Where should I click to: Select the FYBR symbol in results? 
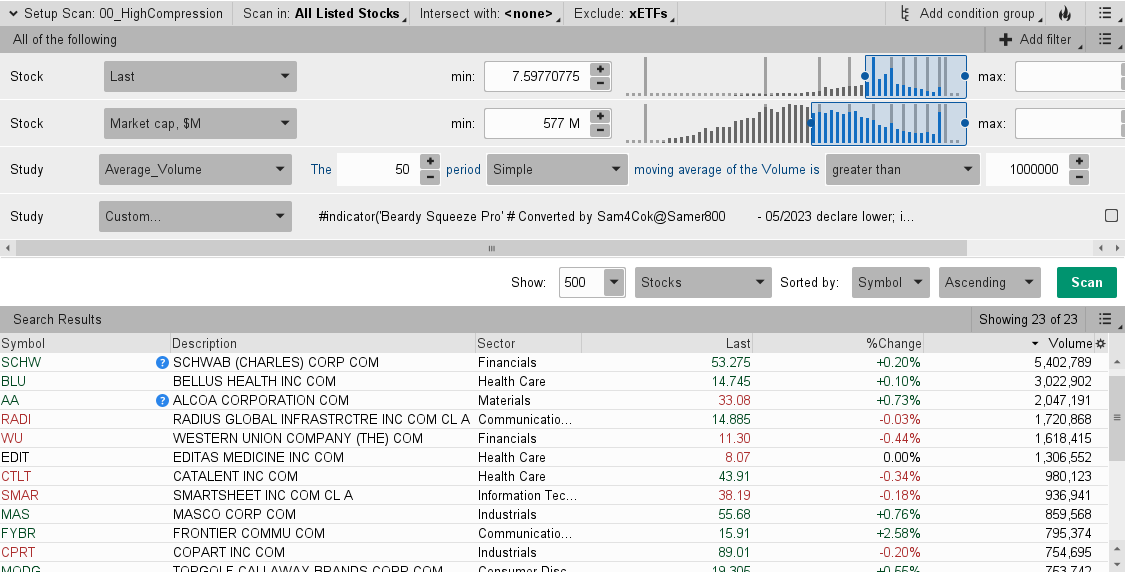(18, 533)
